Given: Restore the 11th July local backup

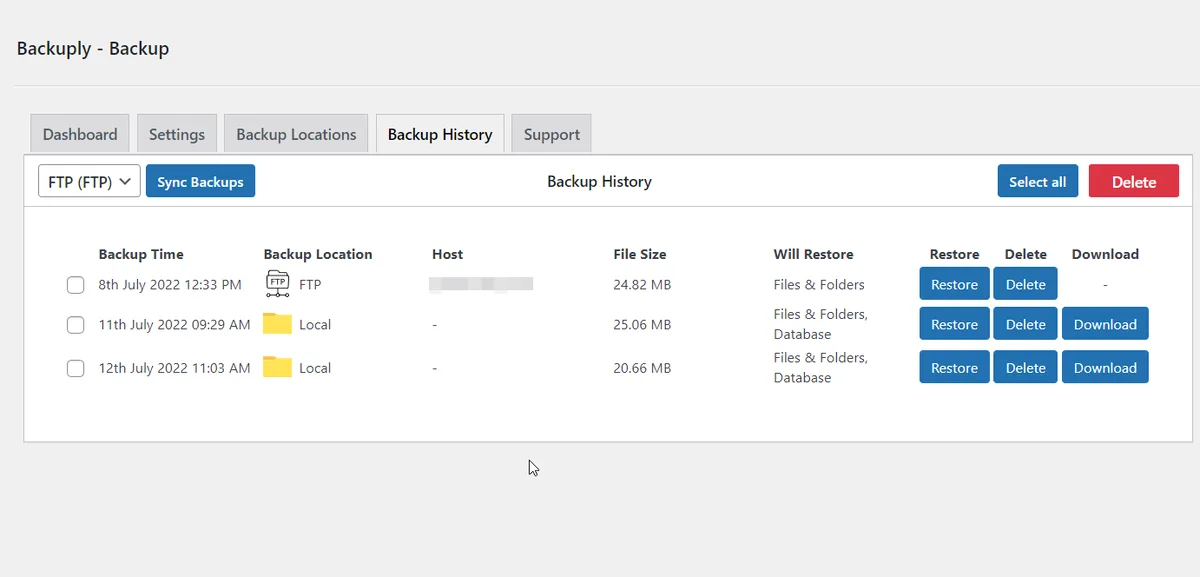Looking at the screenshot, I should pyautogui.click(x=954, y=324).
